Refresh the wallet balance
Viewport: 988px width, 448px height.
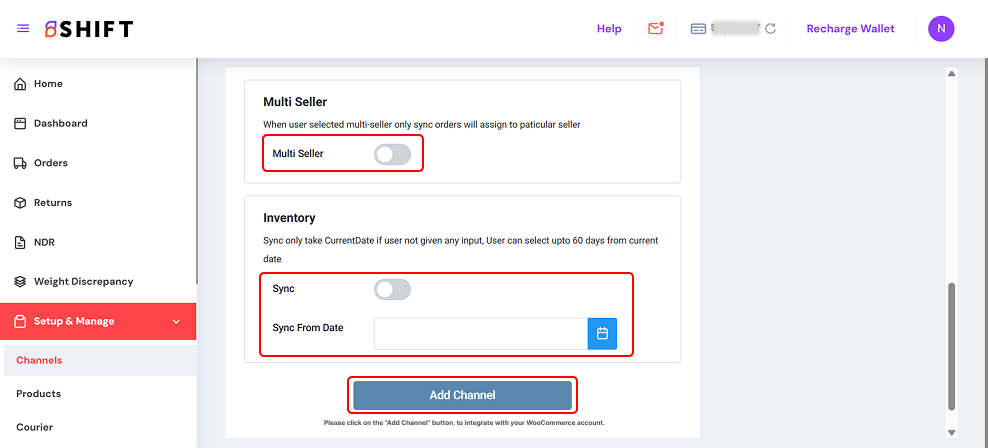tap(770, 29)
